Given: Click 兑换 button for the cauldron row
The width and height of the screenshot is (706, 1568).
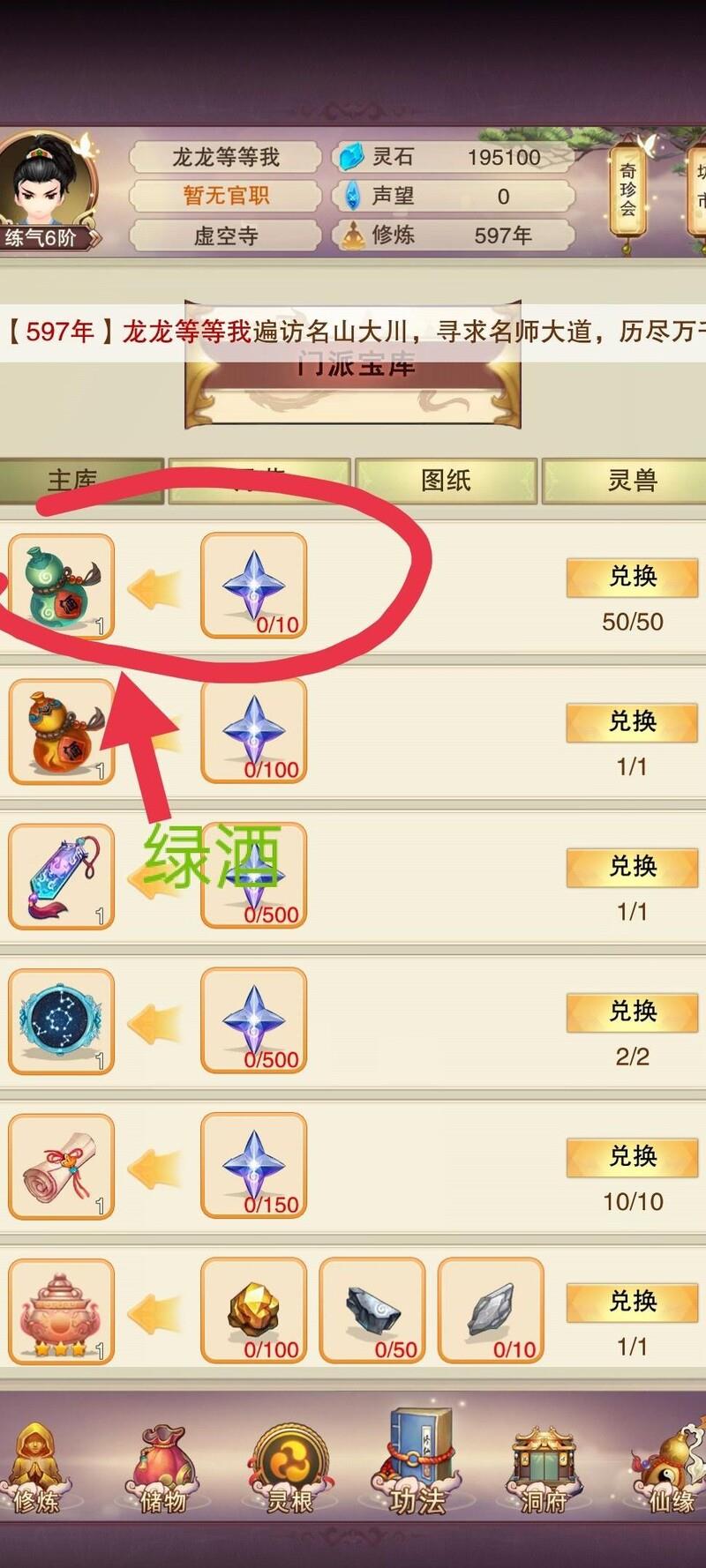Looking at the screenshot, I should 632,1302.
